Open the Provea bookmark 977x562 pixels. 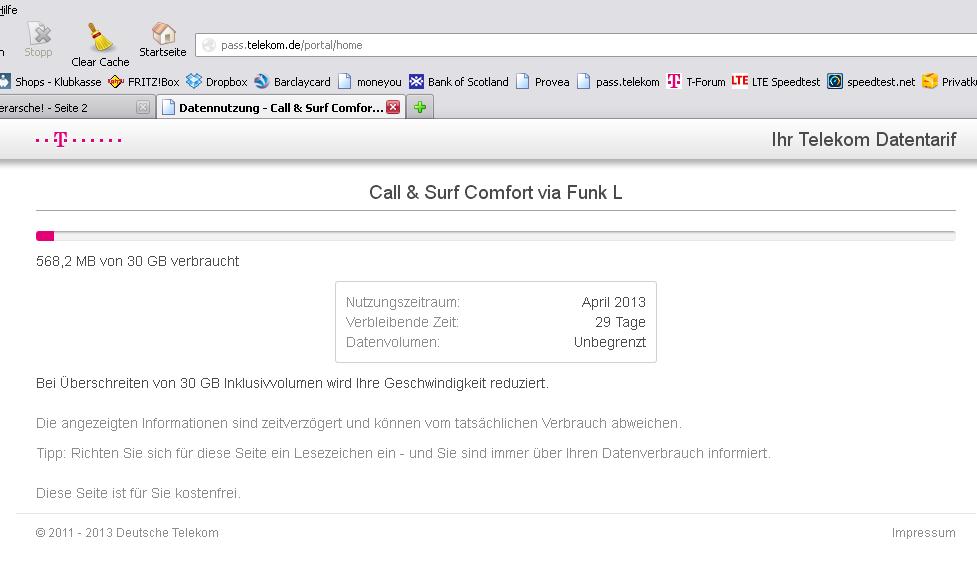543,82
